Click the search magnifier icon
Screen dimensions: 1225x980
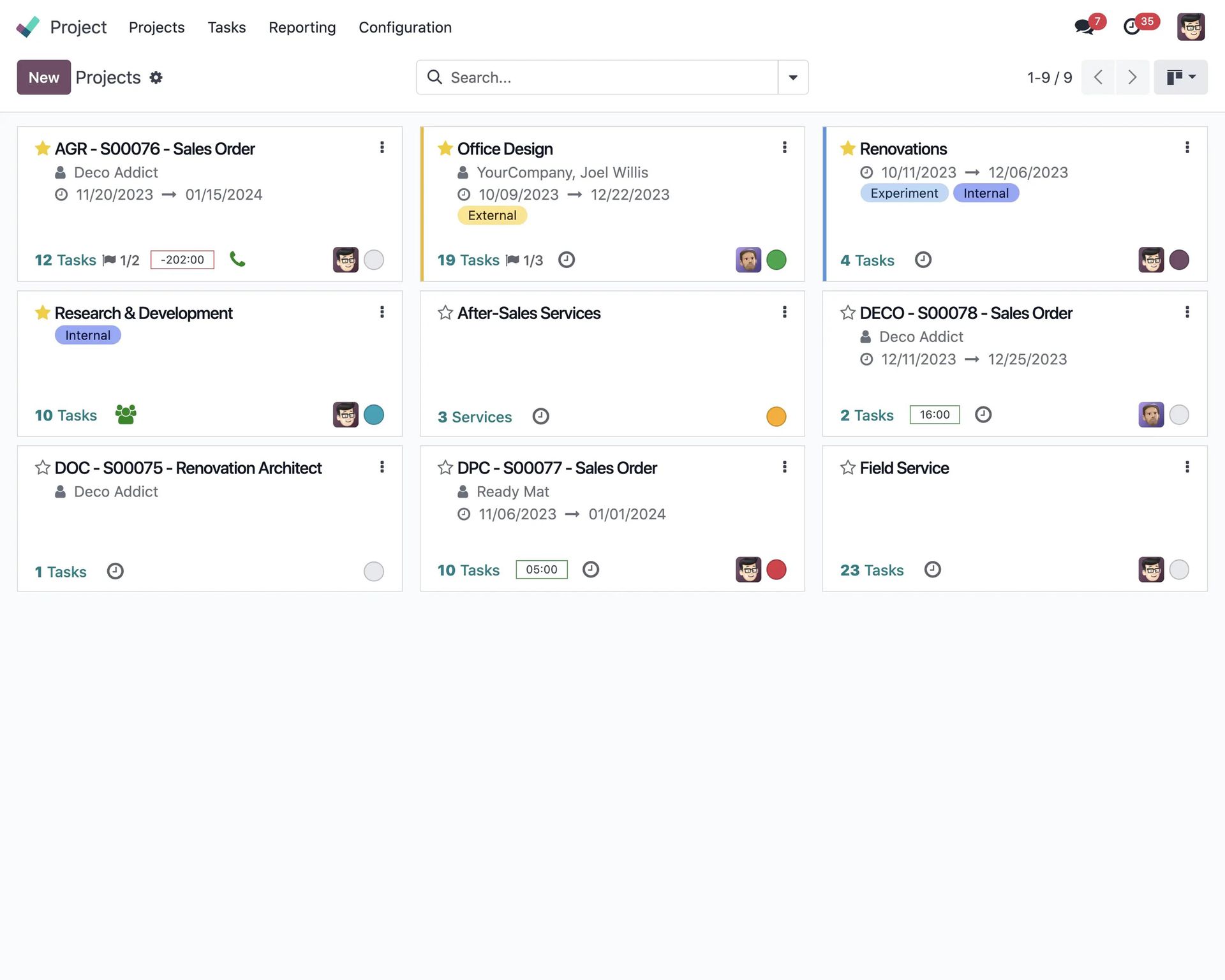(x=434, y=77)
